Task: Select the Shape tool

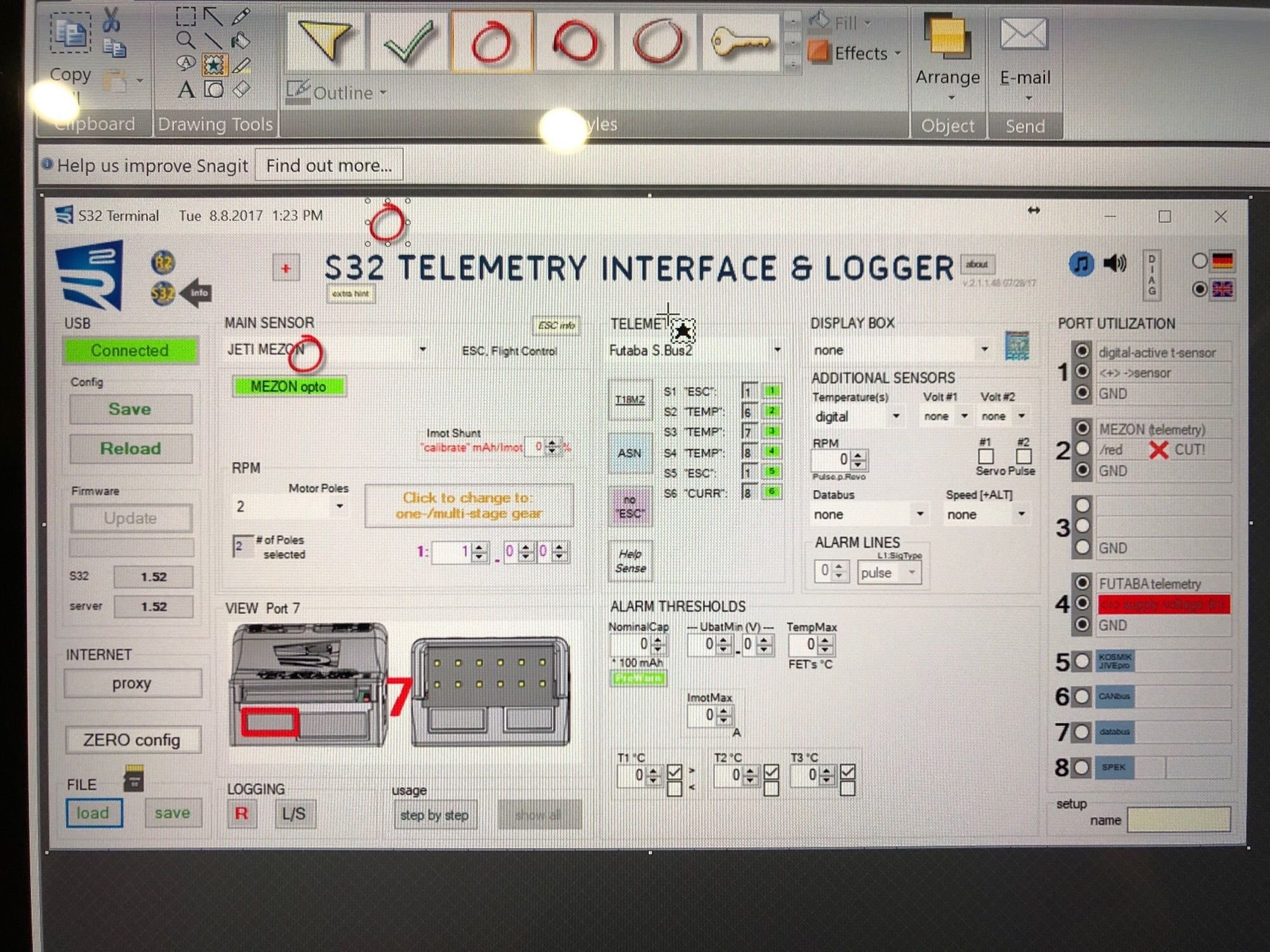Action: [213, 89]
